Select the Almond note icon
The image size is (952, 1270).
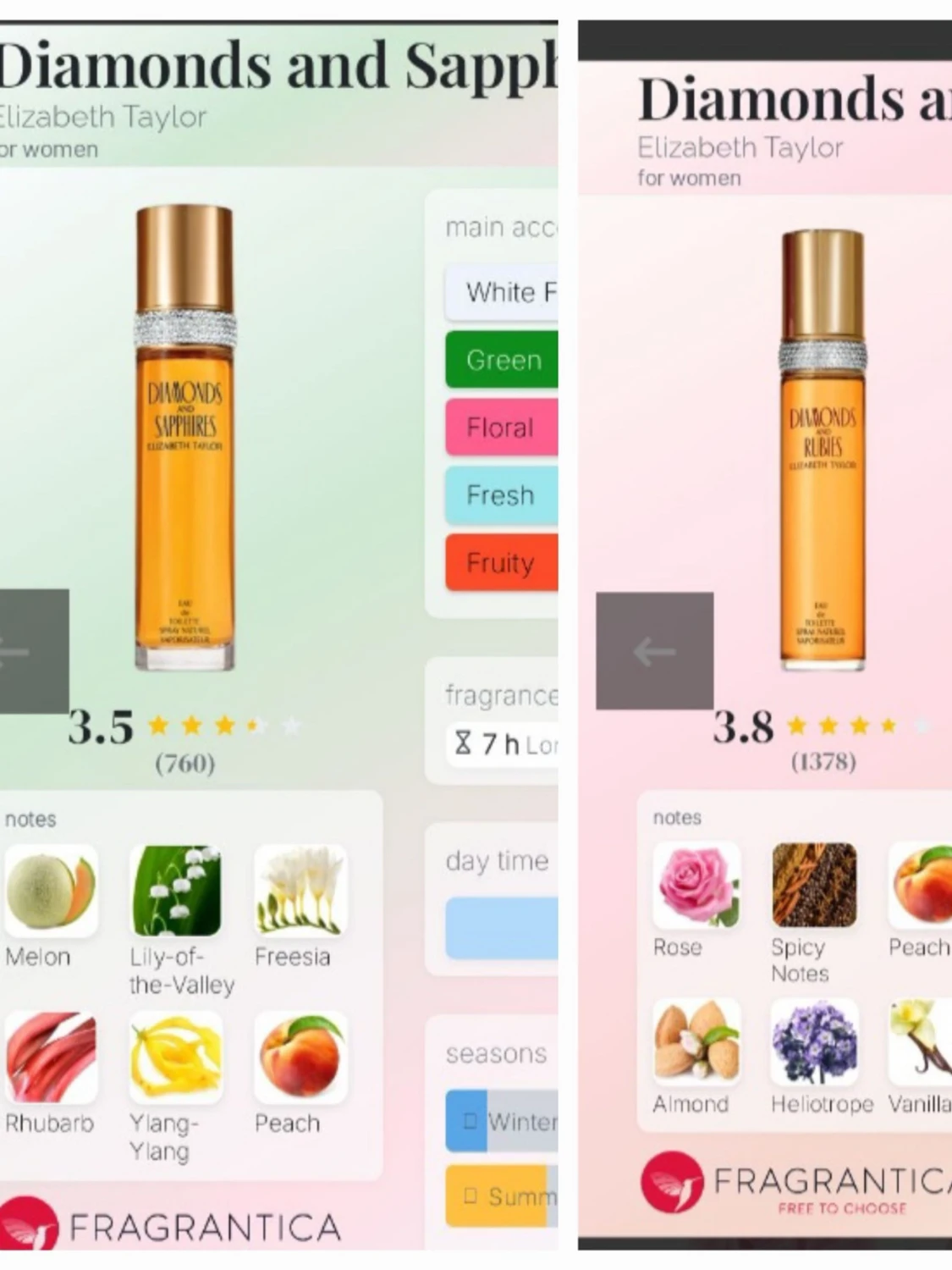tap(696, 1042)
